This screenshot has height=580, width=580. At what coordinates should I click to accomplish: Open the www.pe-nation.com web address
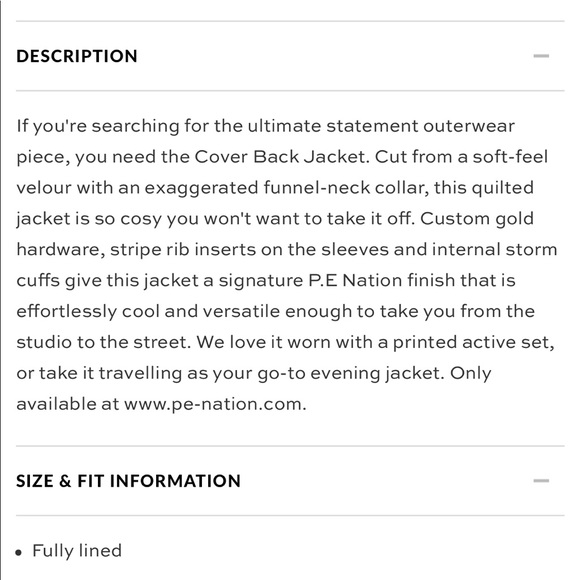point(215,404)
